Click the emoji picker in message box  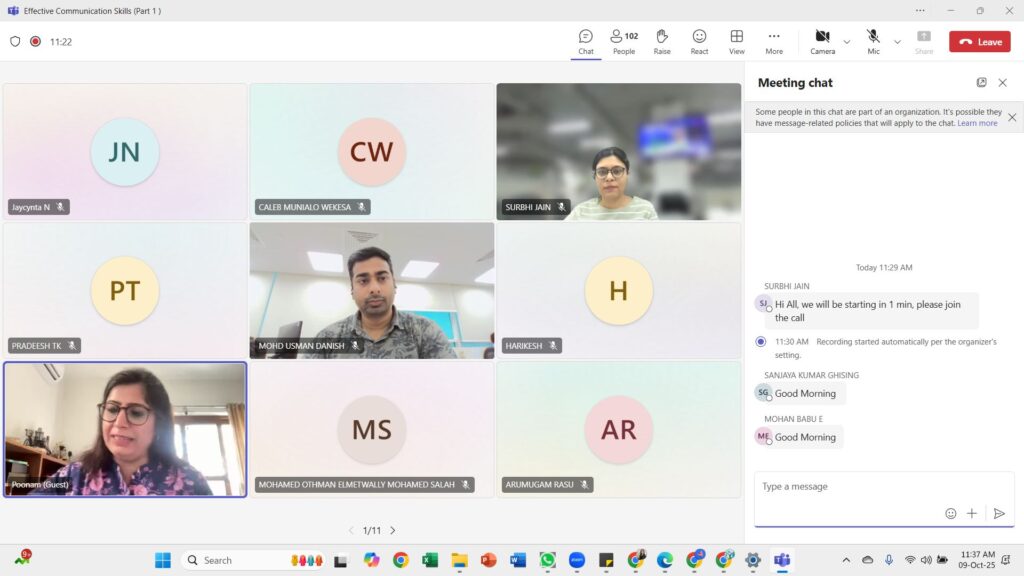click(x=950, y=513)
